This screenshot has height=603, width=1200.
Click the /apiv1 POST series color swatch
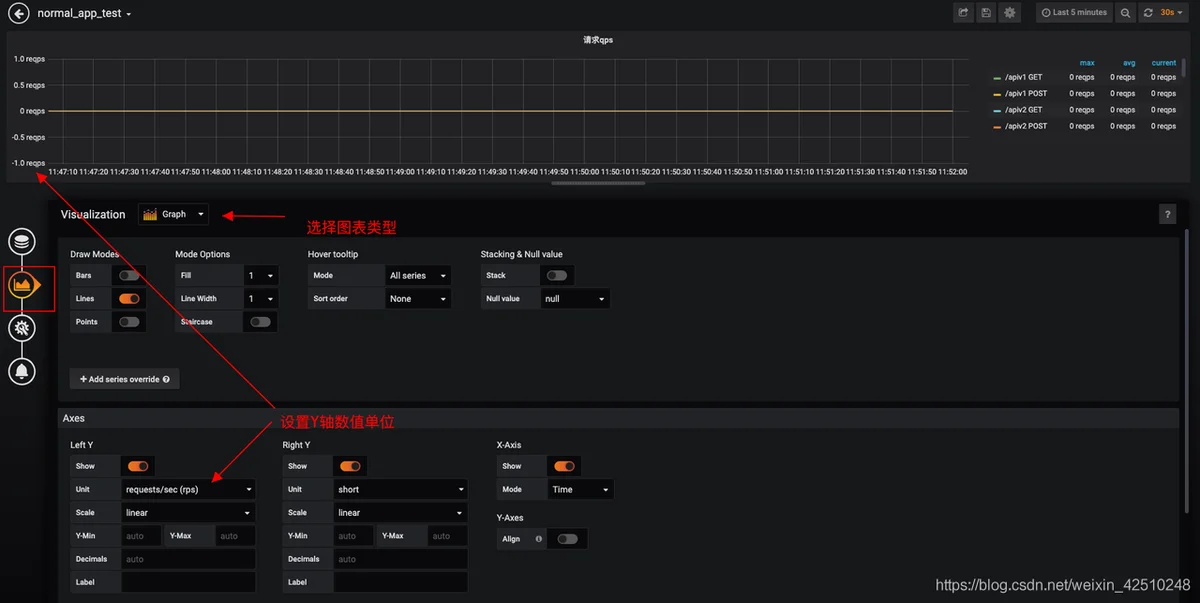997,93
